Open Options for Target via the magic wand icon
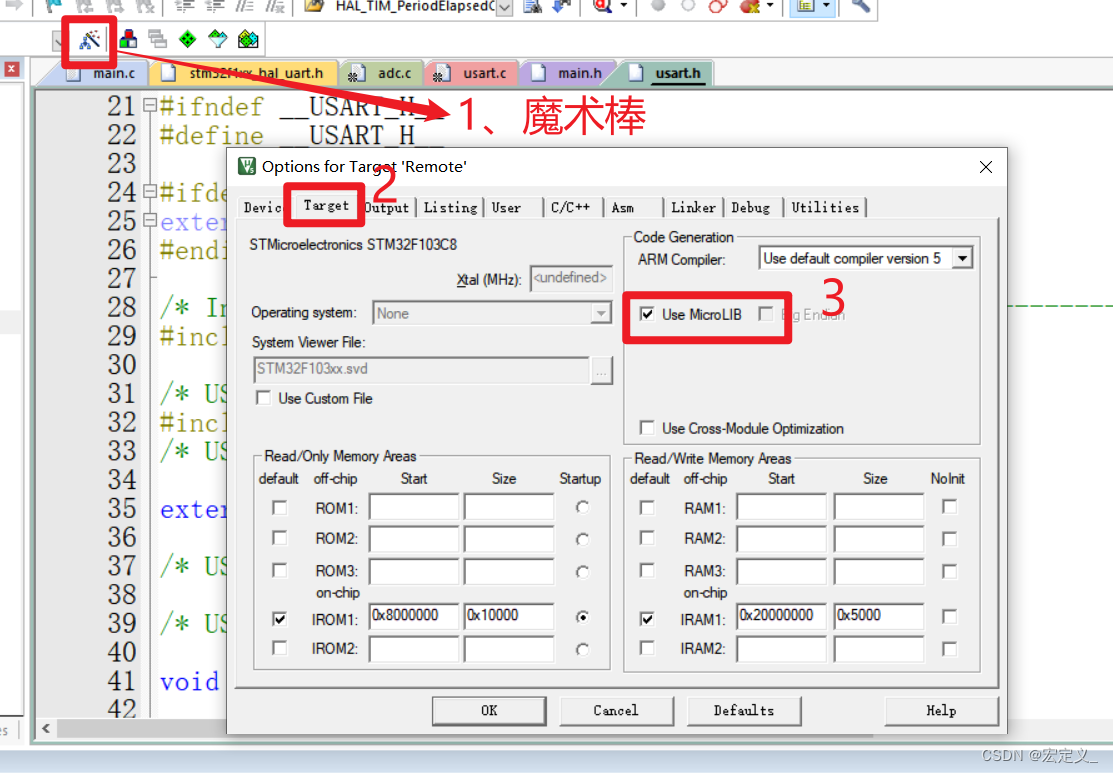Viewport: 1113px width, 773px height. click(x=90, y=40)
